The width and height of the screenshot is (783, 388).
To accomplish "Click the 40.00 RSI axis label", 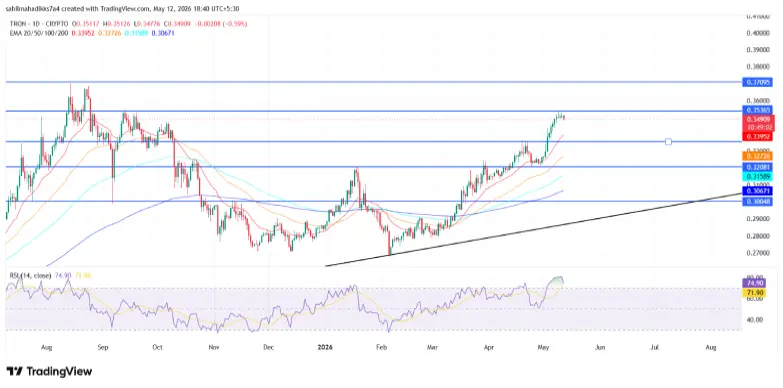I will pos(755,320).
